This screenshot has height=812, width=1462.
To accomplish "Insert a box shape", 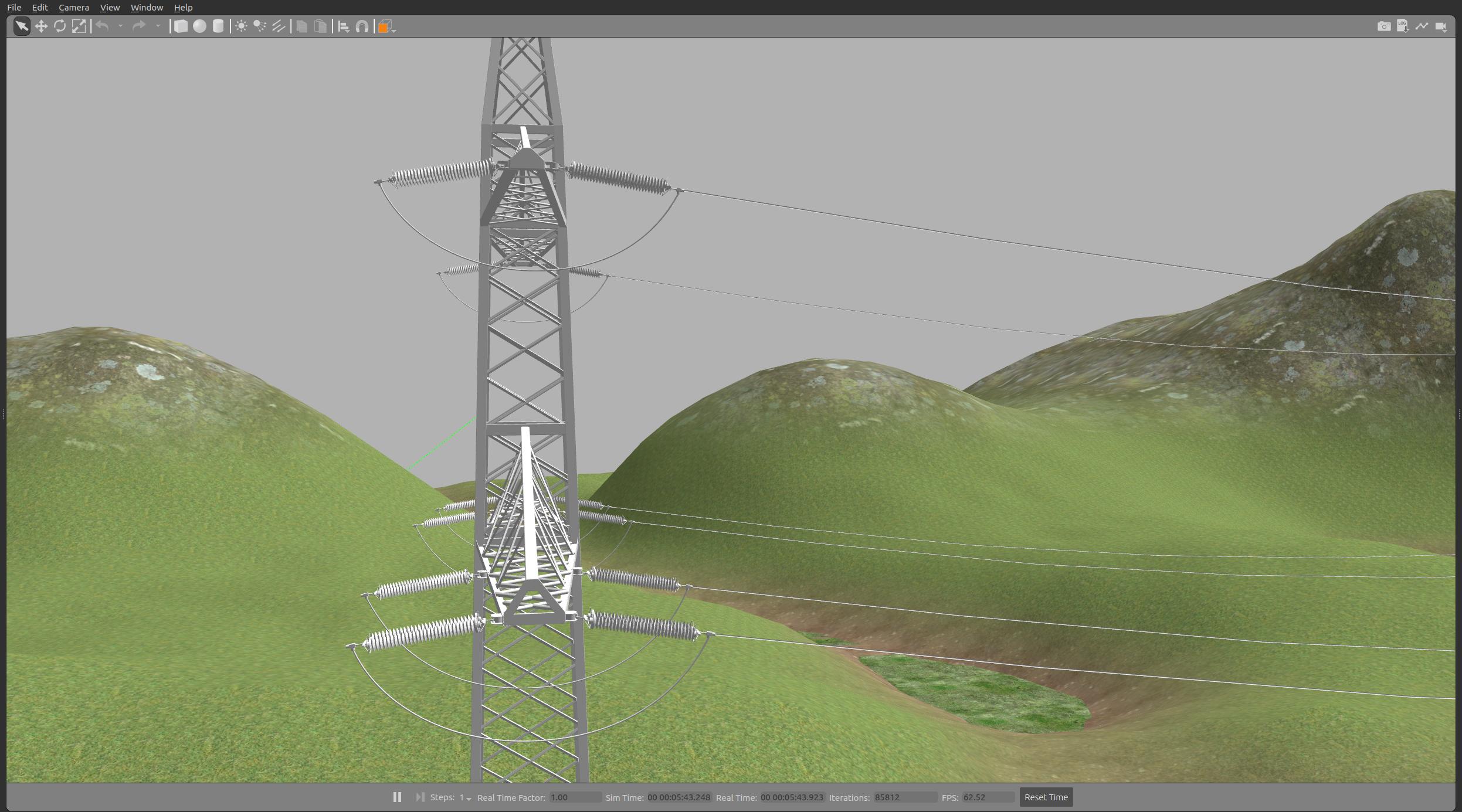I will 181,26.
